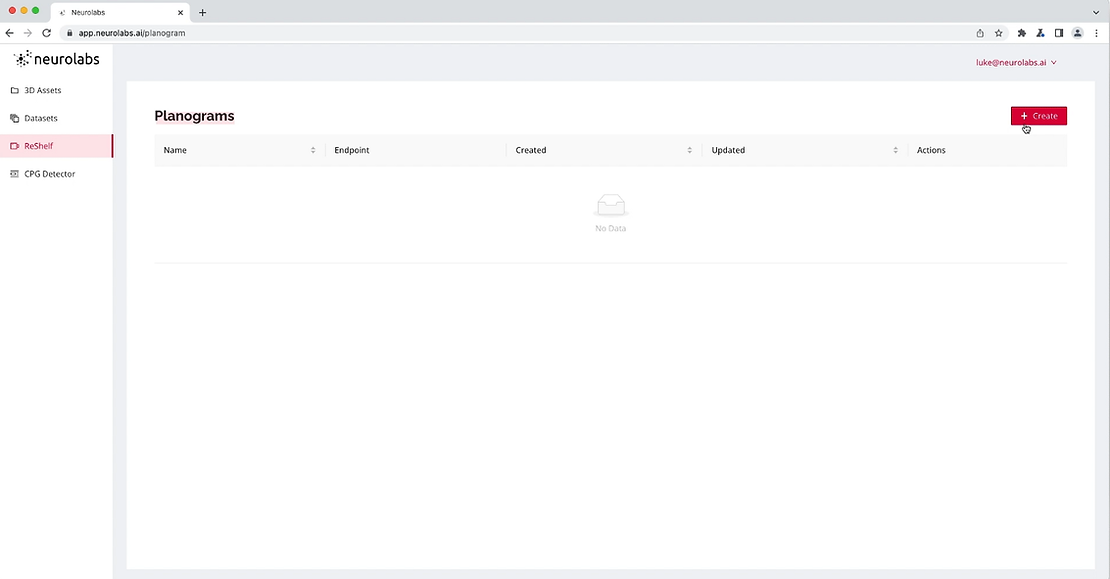Image resolution: width=1110 pixels, height=579 pixels.
Task: Select ReShelf in the sidebar
Action: coord(56,146)
